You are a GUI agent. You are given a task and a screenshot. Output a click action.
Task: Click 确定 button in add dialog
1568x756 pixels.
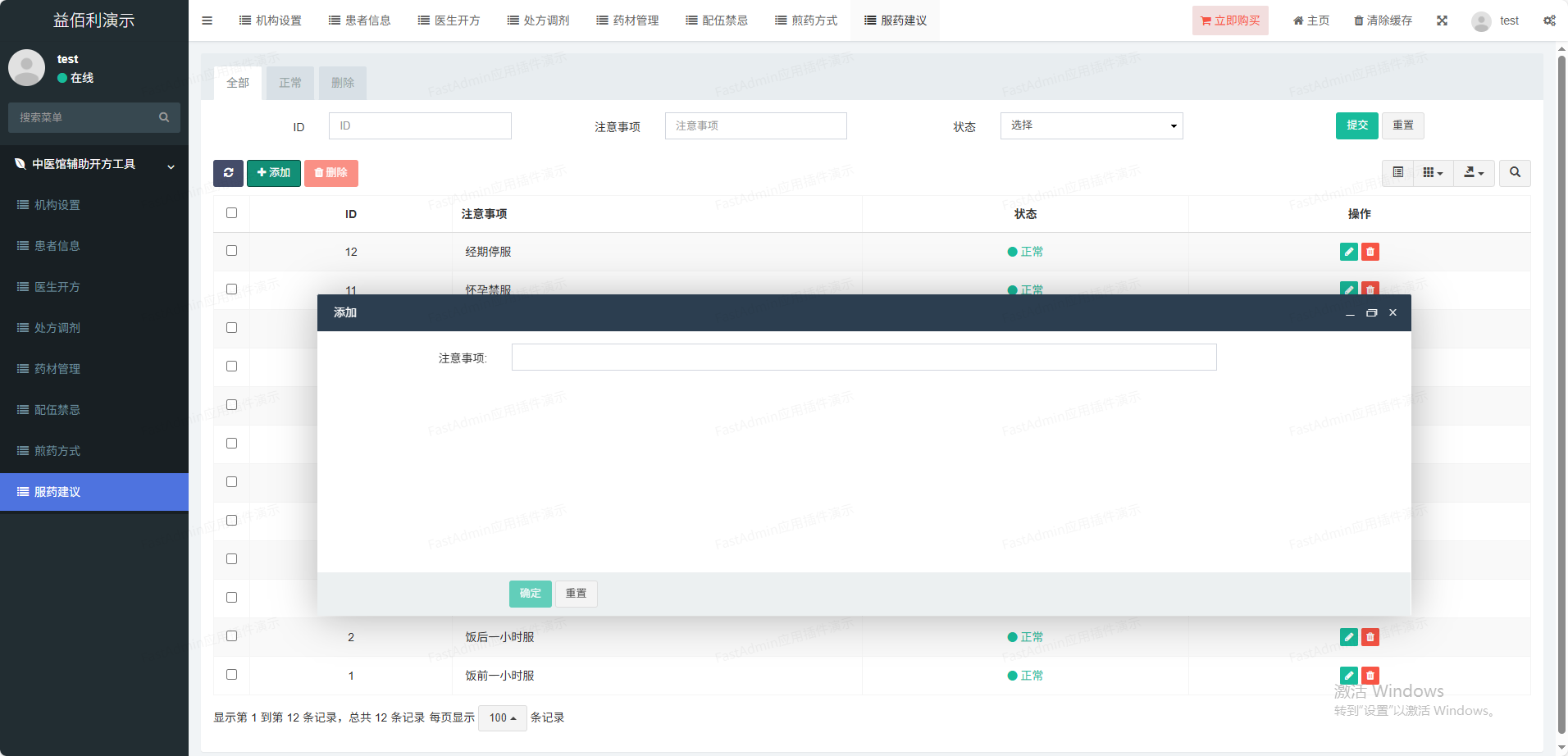pos(530,594)
